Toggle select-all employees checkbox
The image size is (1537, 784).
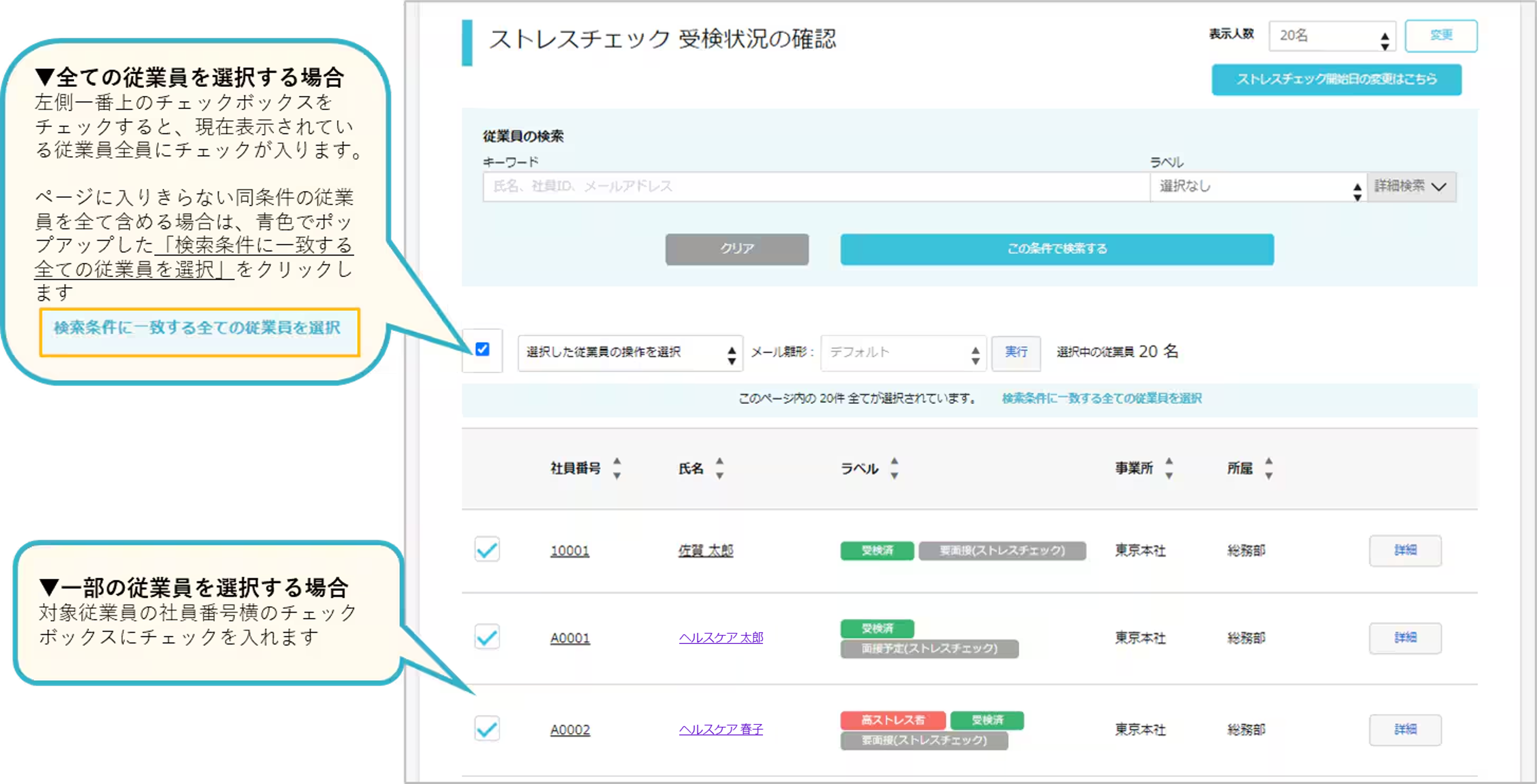482,349
